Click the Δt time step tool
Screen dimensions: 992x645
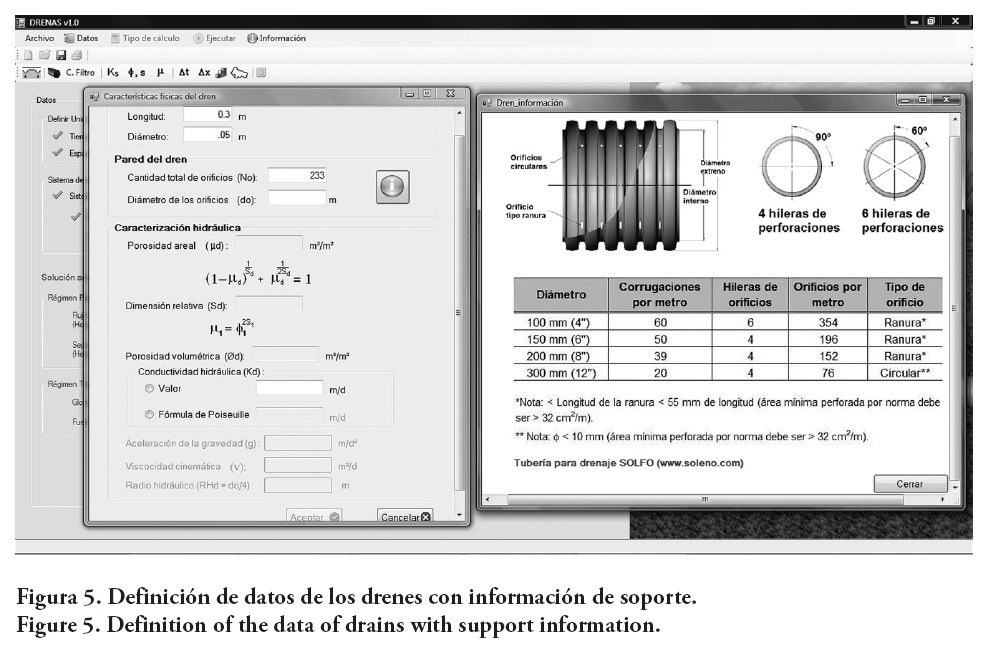pyautogui.click(x=184, y=73)
